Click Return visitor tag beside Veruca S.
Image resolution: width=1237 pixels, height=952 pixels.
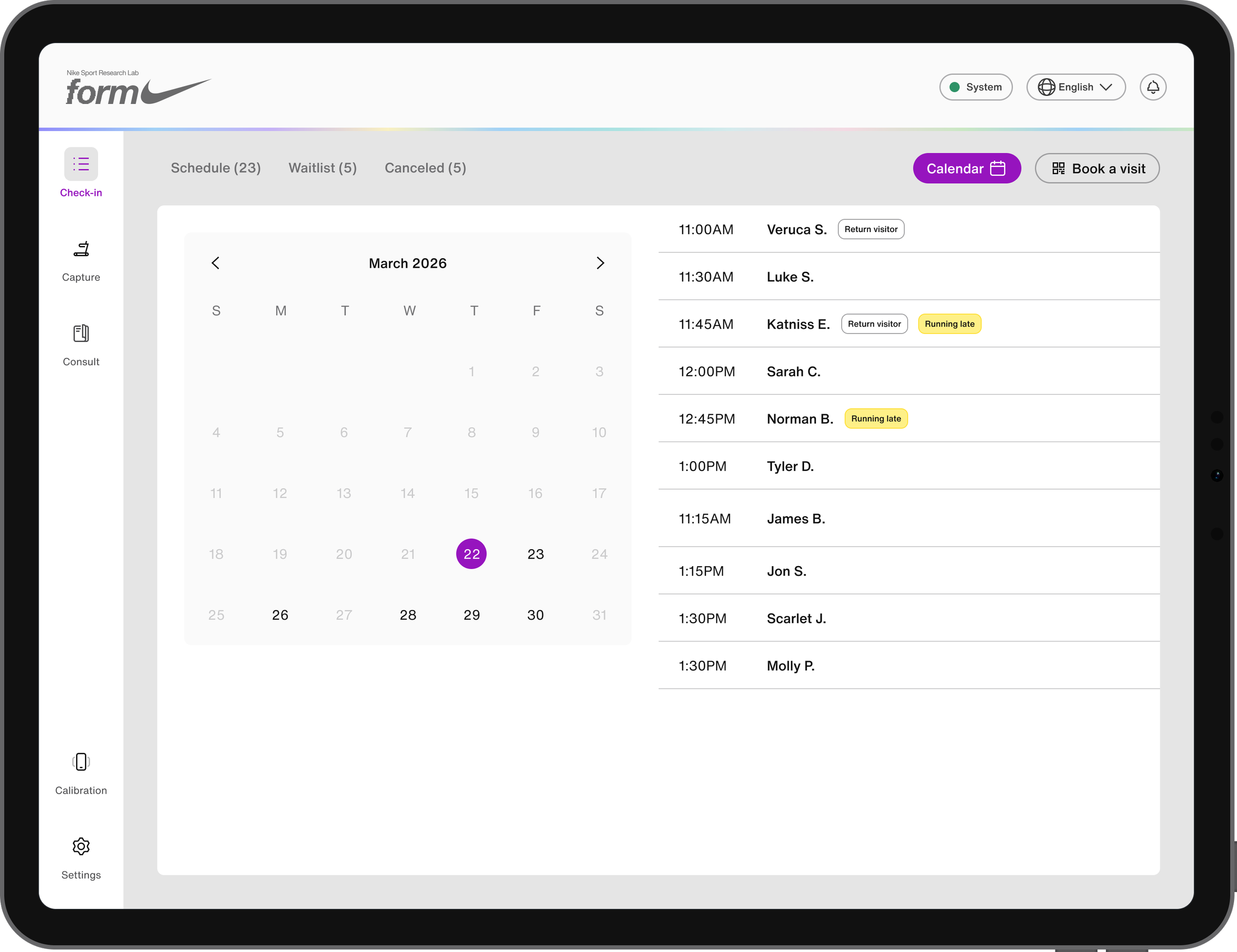[x=871, y=230]
